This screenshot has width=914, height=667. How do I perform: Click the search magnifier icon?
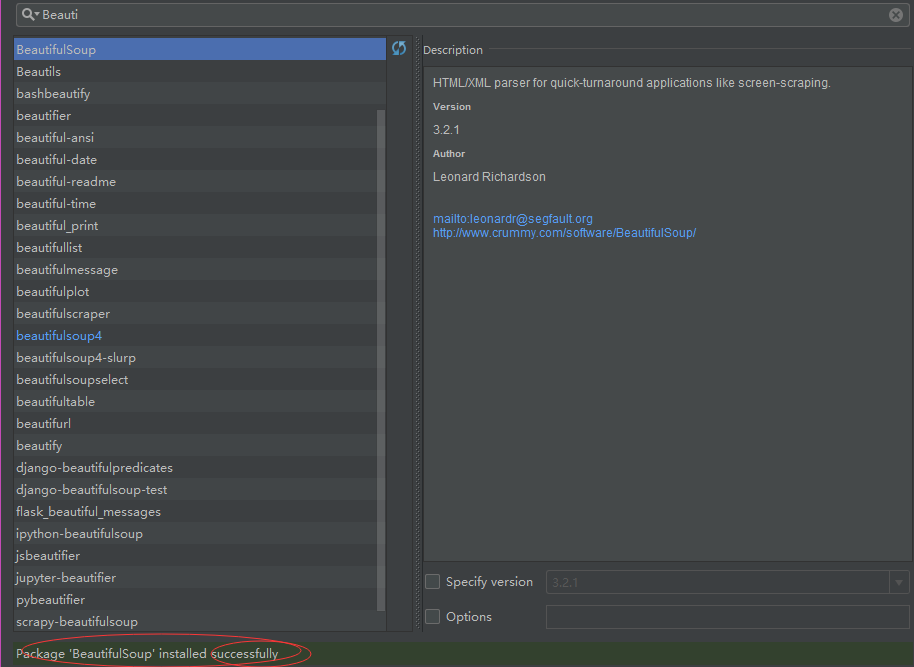point(30,15)
